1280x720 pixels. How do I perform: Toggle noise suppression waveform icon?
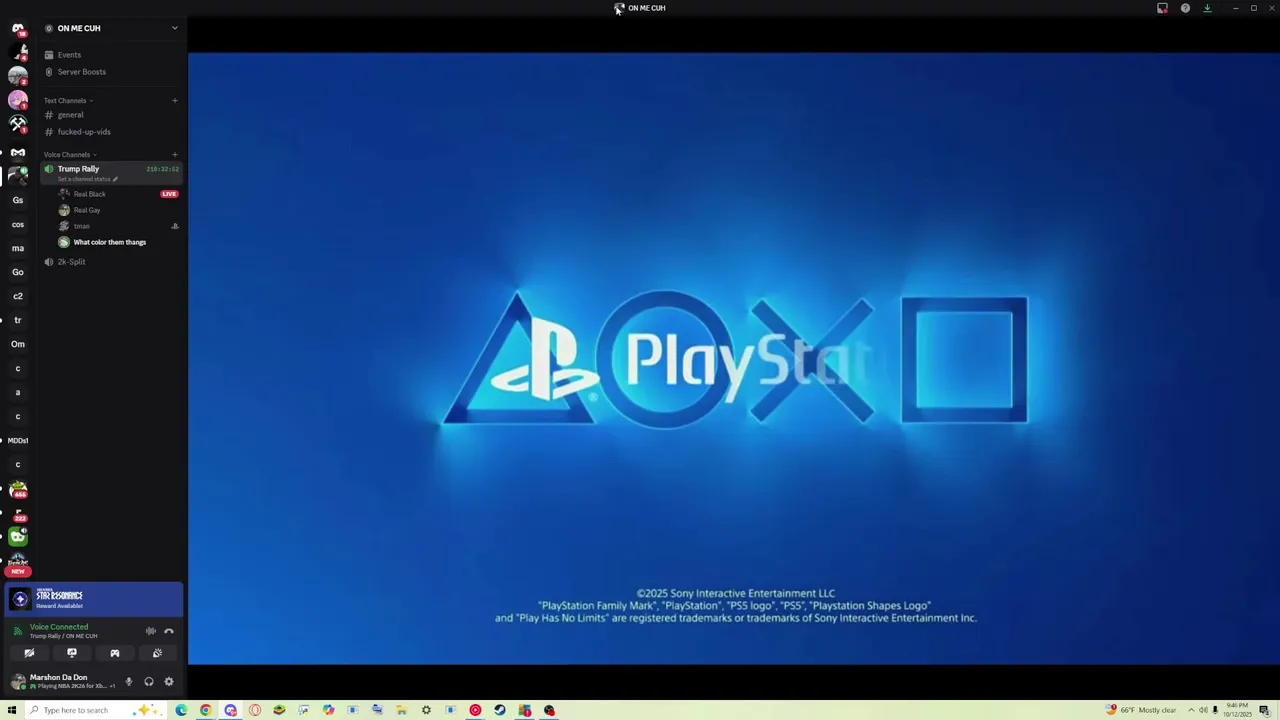150,631
